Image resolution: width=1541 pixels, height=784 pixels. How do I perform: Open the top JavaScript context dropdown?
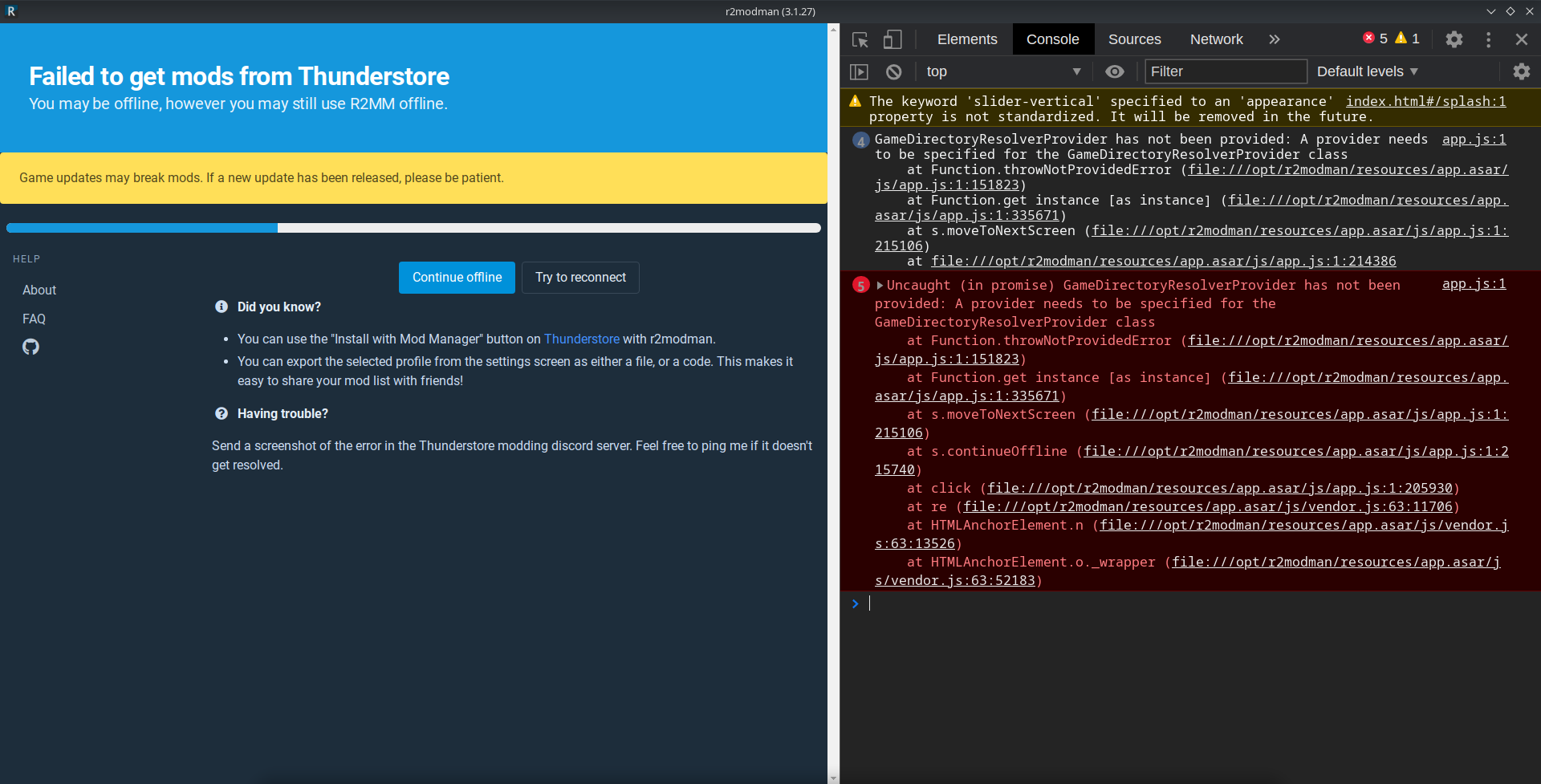tap(1003, 71)
